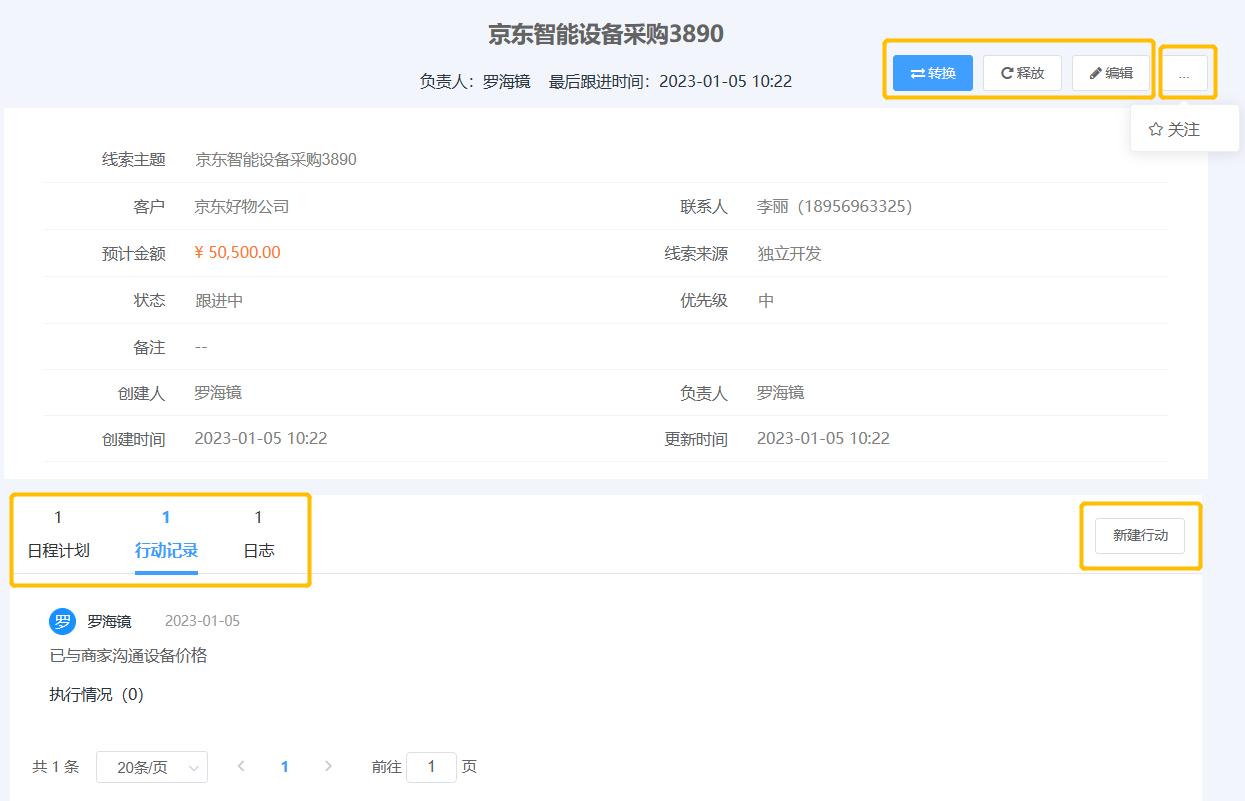Screen dimensions: 1245x801
Task: Go to previous page arrow
Action: coord(241,767)
